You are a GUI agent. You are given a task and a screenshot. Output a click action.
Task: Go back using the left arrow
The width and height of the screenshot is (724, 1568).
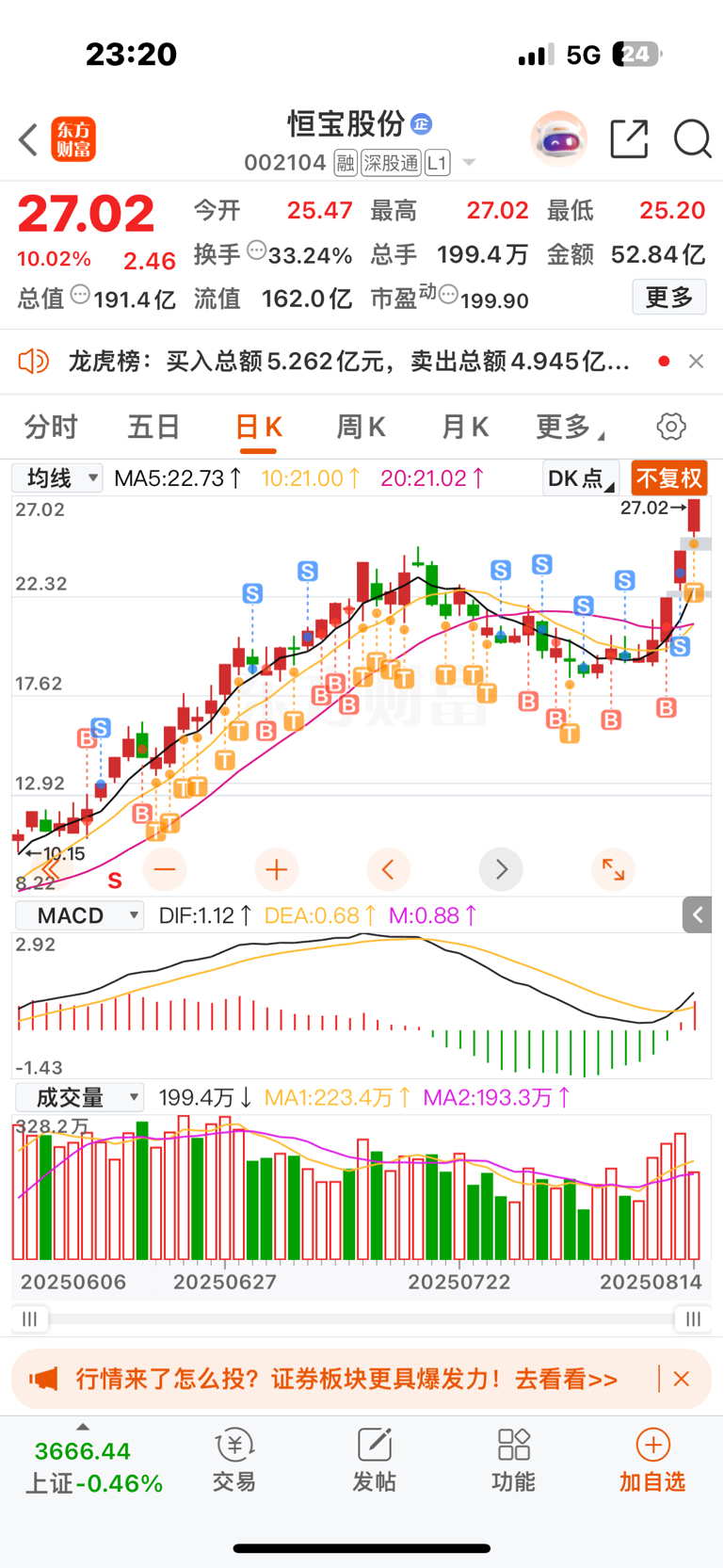[28, 139]
